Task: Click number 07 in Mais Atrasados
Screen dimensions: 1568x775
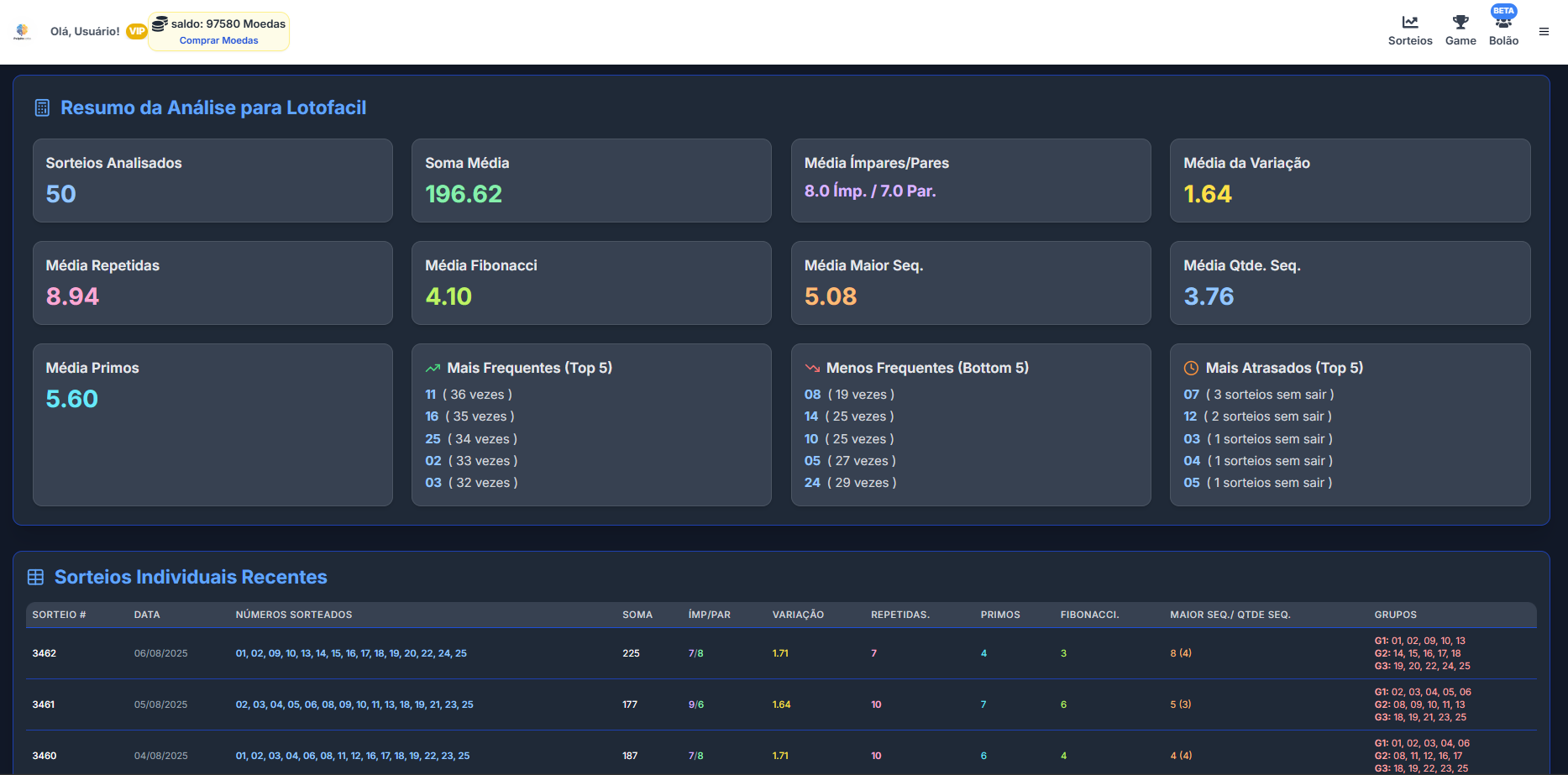Action: 1191,395
